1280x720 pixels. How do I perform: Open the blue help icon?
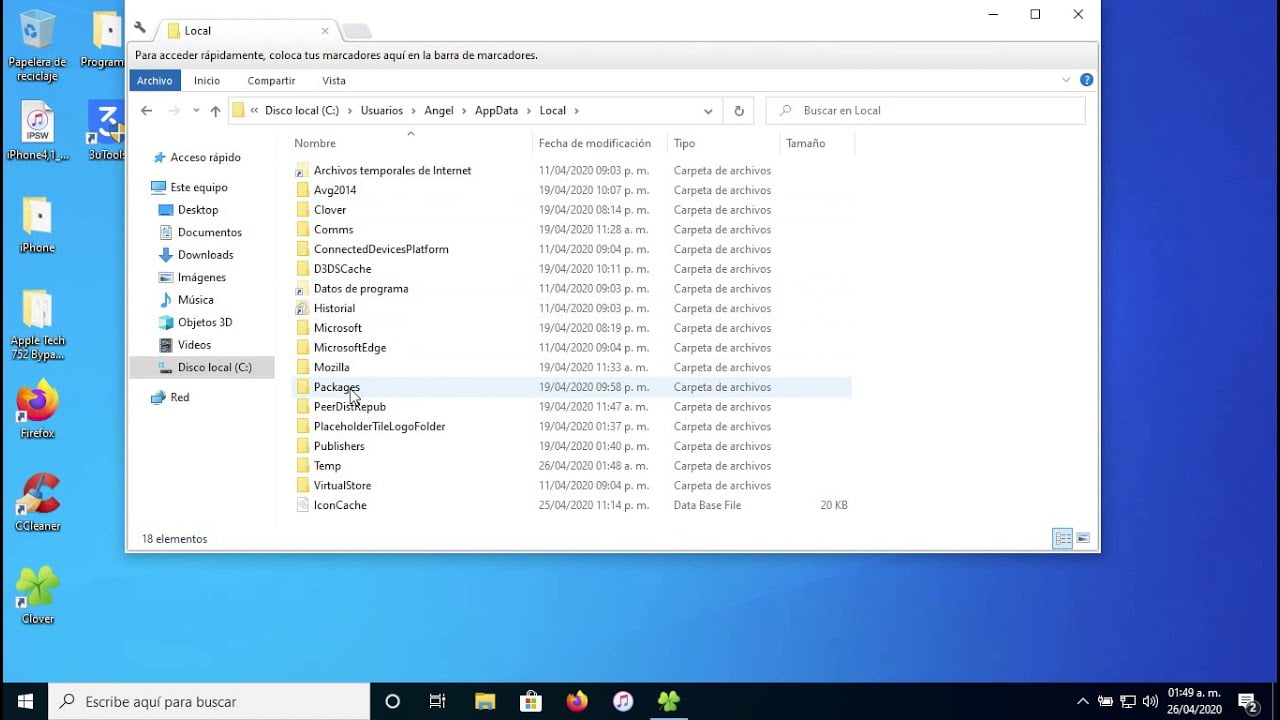click(x=1086, y=80)
